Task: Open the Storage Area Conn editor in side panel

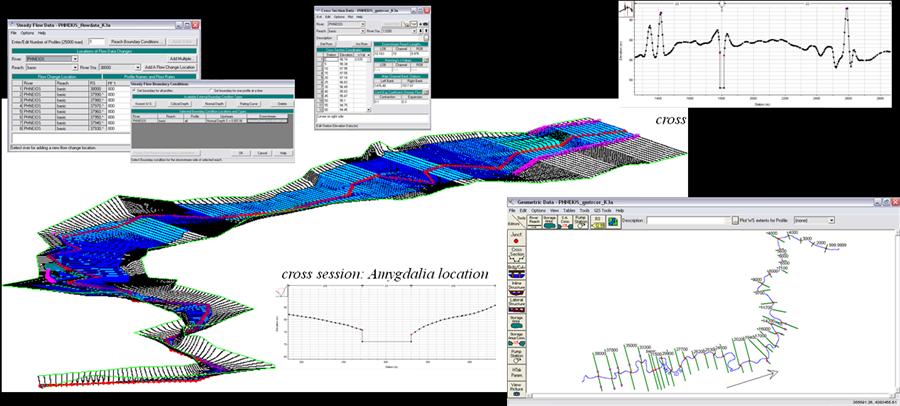Action: coord(516,339)
